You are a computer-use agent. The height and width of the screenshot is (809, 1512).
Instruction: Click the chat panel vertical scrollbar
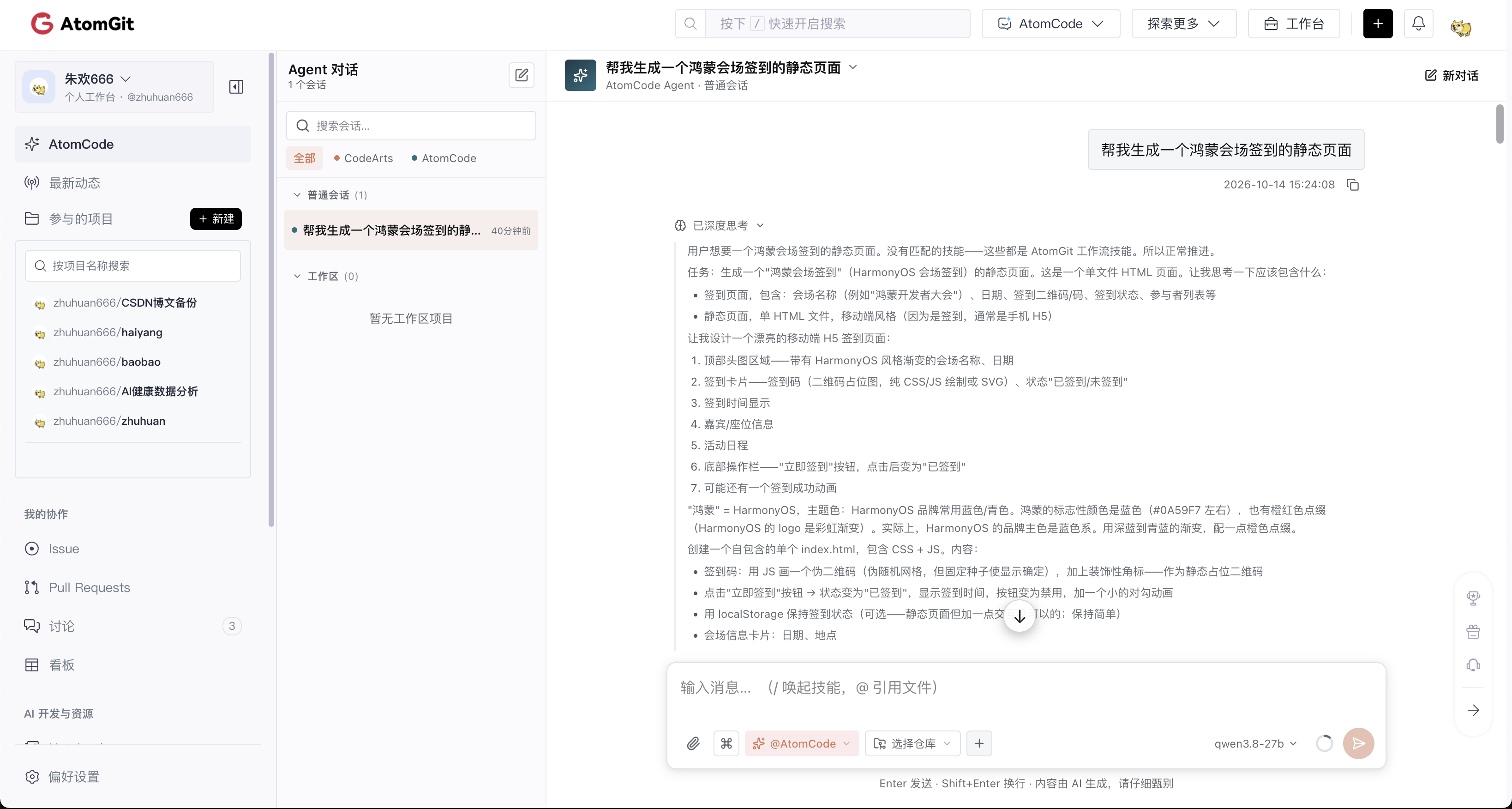pos(1499,124)
